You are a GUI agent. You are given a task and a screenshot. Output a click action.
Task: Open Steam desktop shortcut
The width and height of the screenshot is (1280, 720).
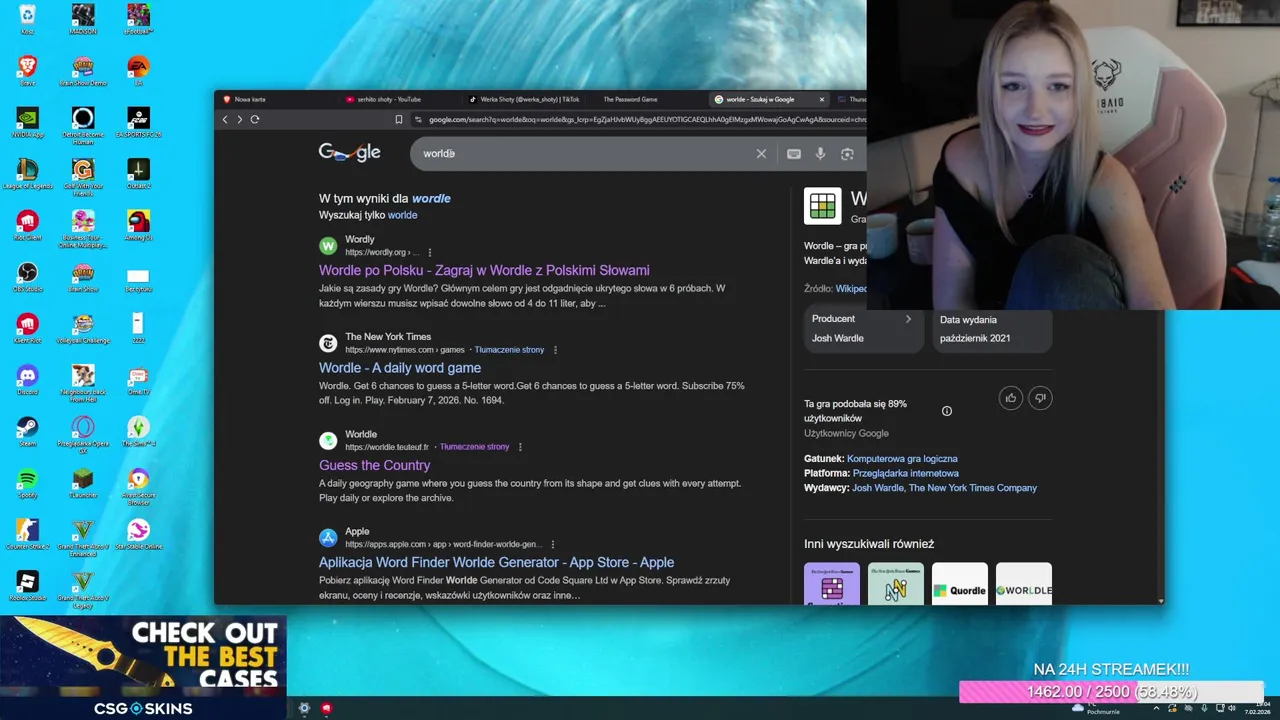27,432
